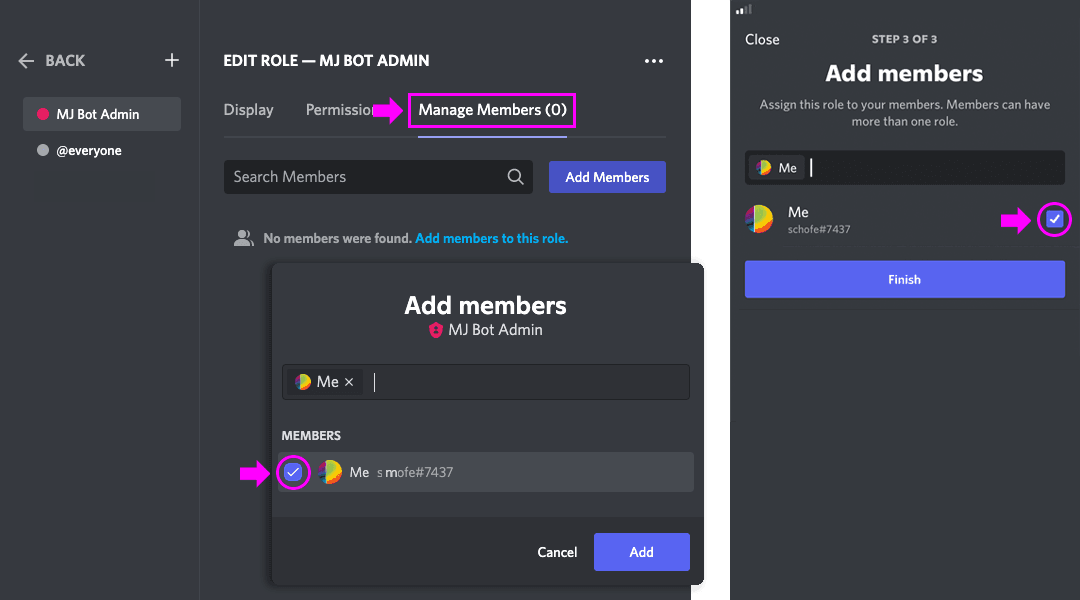Remove the Me chip with its X
This screenshot has height=600, width=1080.
pyautogui.click(x=349, y=382)
